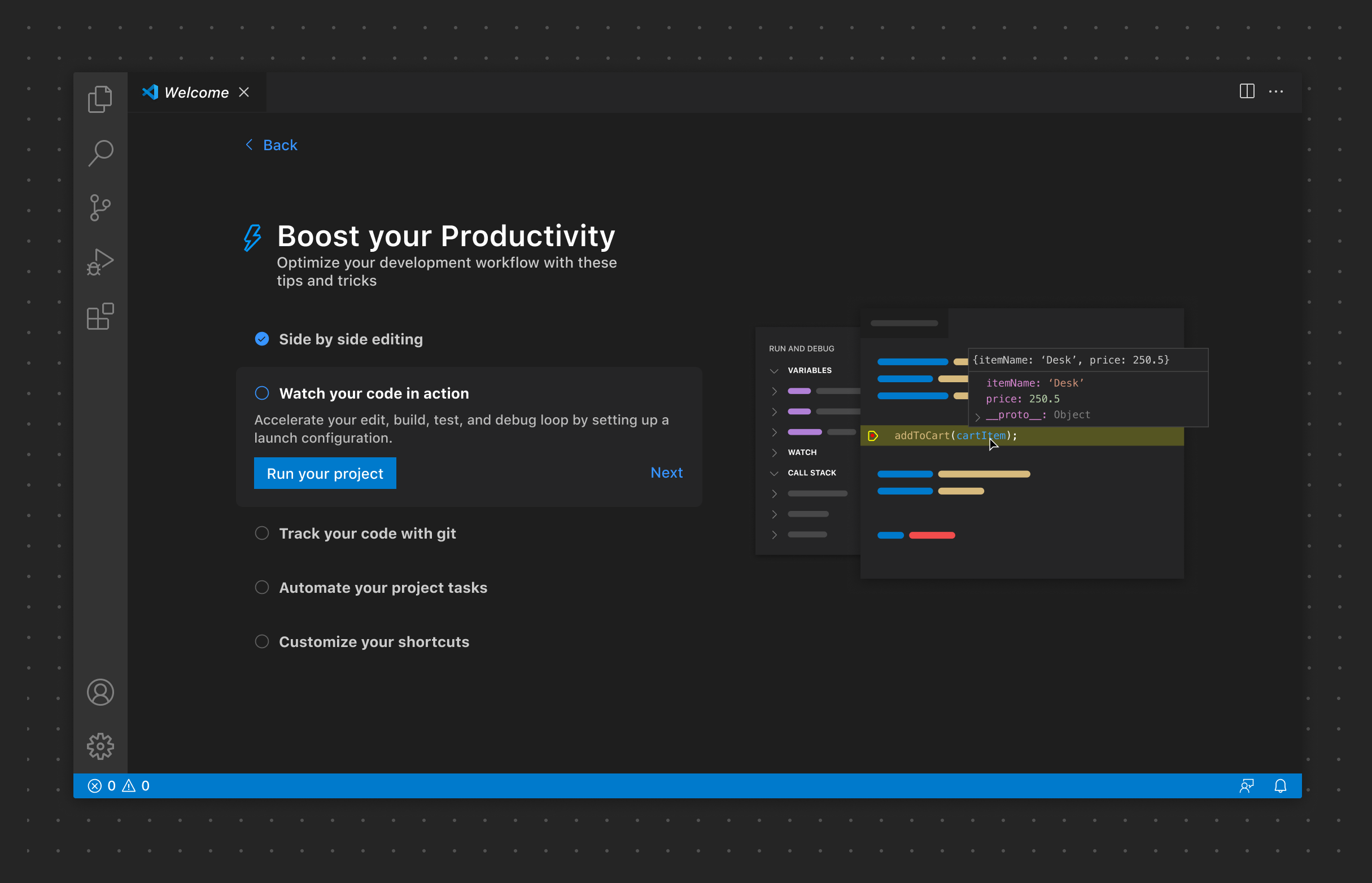
Task: Expand the VARIABLES section in debugger
Action: coord(775,370)
